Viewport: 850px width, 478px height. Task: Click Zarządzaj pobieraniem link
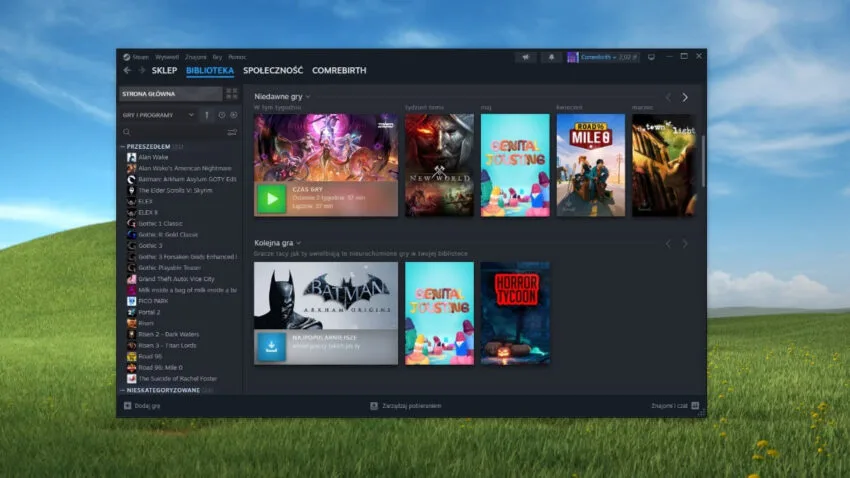point(411,405)
